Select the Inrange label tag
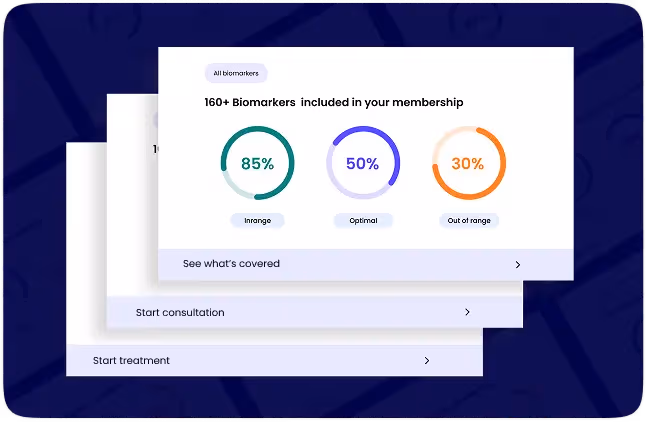Screen dimensions: 647x422 click(x=257, y=220)
